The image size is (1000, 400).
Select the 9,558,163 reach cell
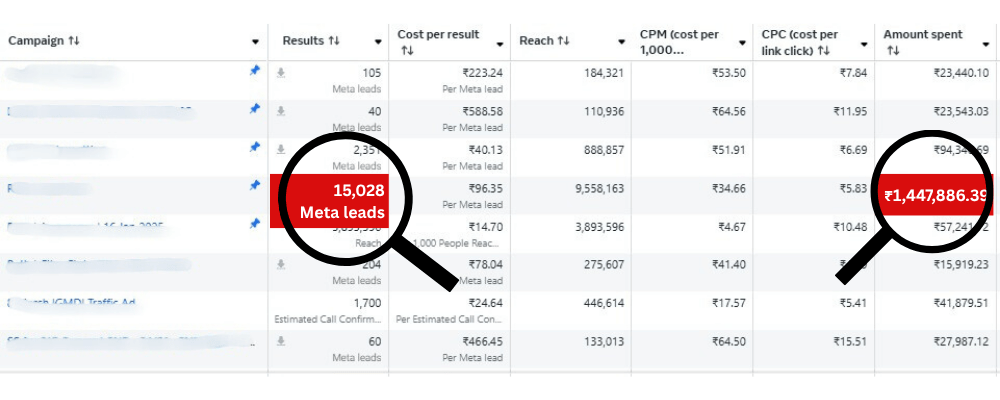click(x=599, y=188)
